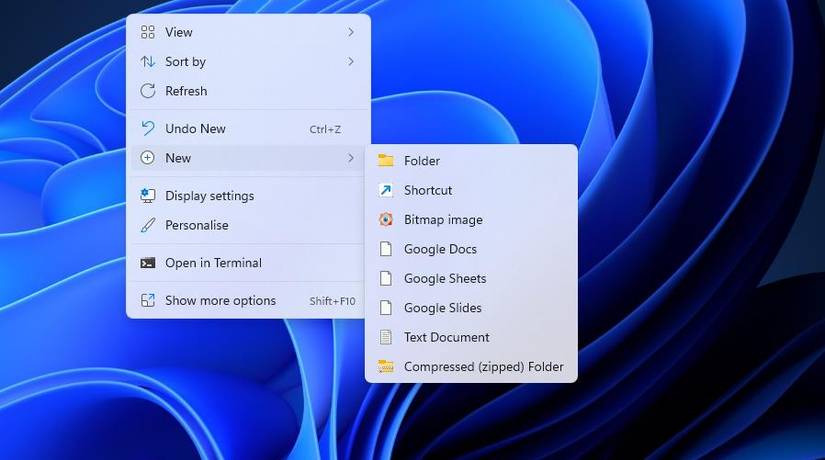Create a new Folder from submenu
Image resolution: width=825 pixels, height=460 pixels.
click(471, 161)
